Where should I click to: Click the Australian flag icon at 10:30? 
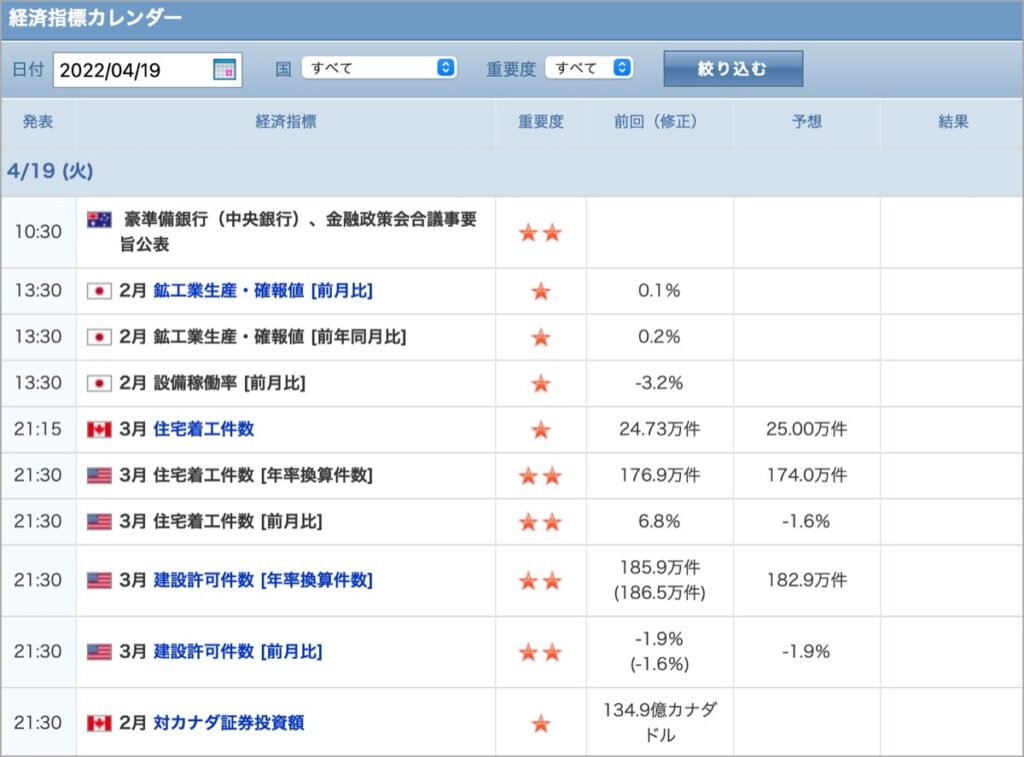pyautogui.click(x=99, y=219)
